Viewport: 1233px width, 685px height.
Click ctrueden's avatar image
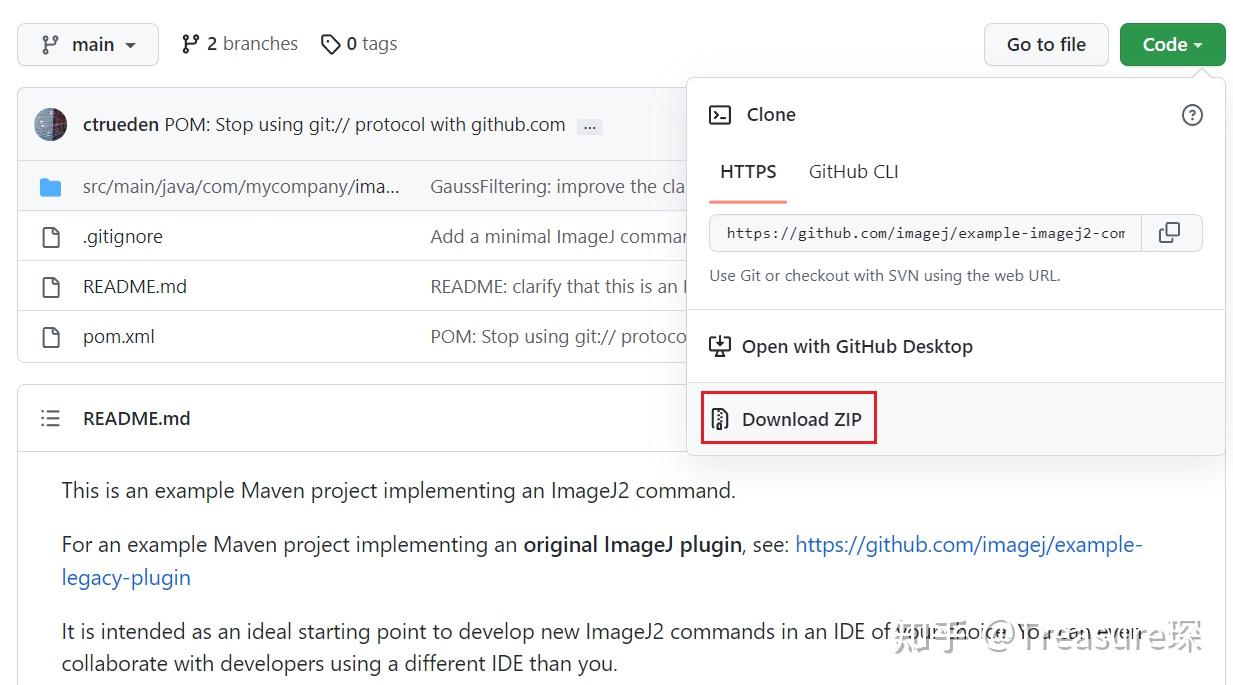50,125
